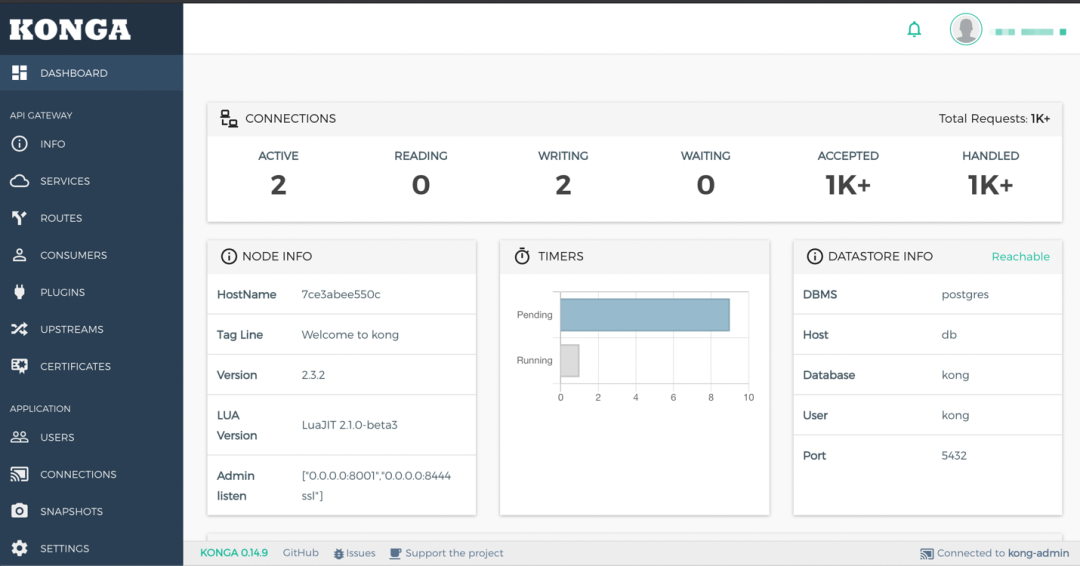Open the Upstreams shuffle icon
Screen dimensions: 1080x566
(x=19, y=329)
